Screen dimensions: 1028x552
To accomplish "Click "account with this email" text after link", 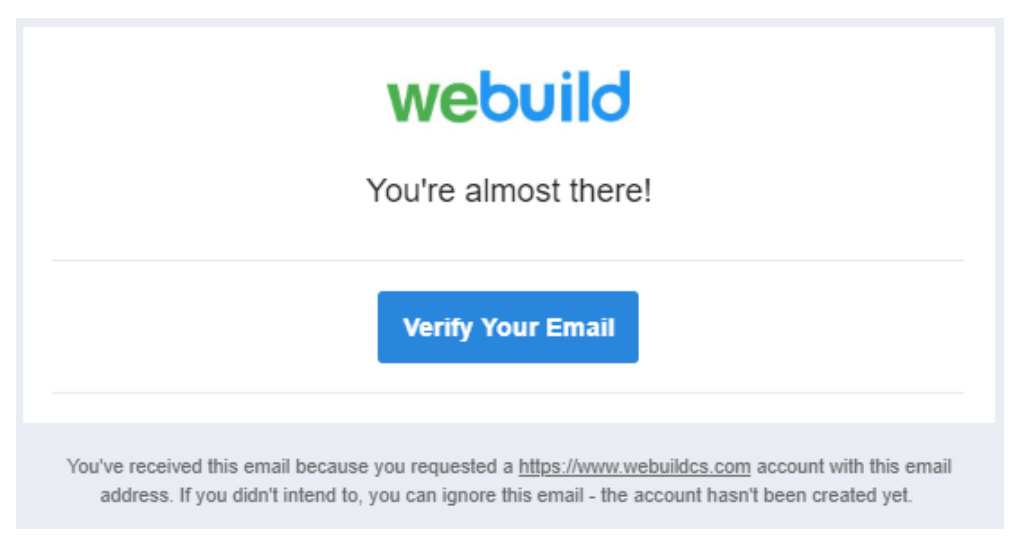I will 854,467.
